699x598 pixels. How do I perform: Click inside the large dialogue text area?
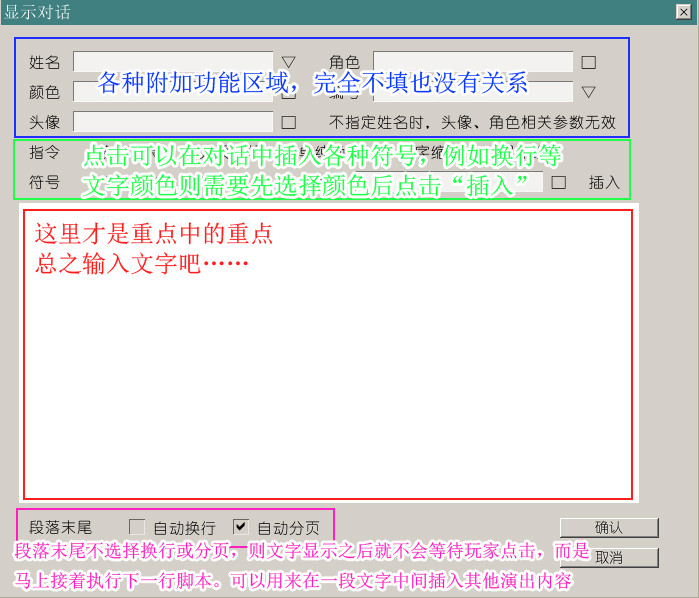coord(328,355)
